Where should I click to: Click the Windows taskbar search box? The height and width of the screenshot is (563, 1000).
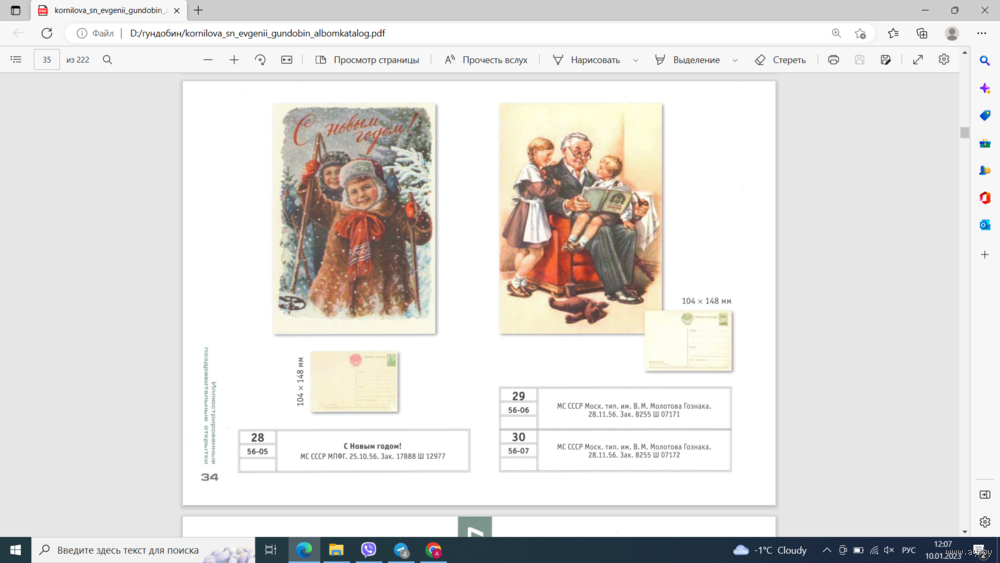143,550
